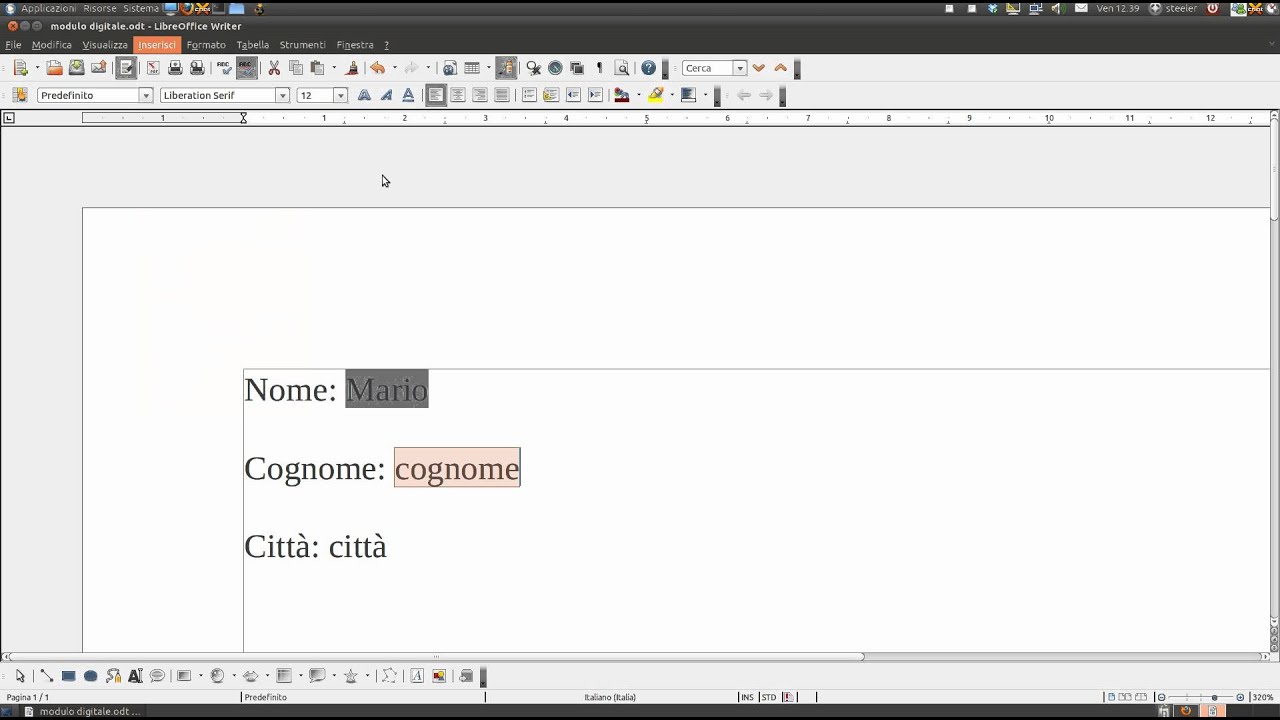Align text left
Viewport: 1280px width, 720px height.
pyautogui.click(x=436, y=95)
